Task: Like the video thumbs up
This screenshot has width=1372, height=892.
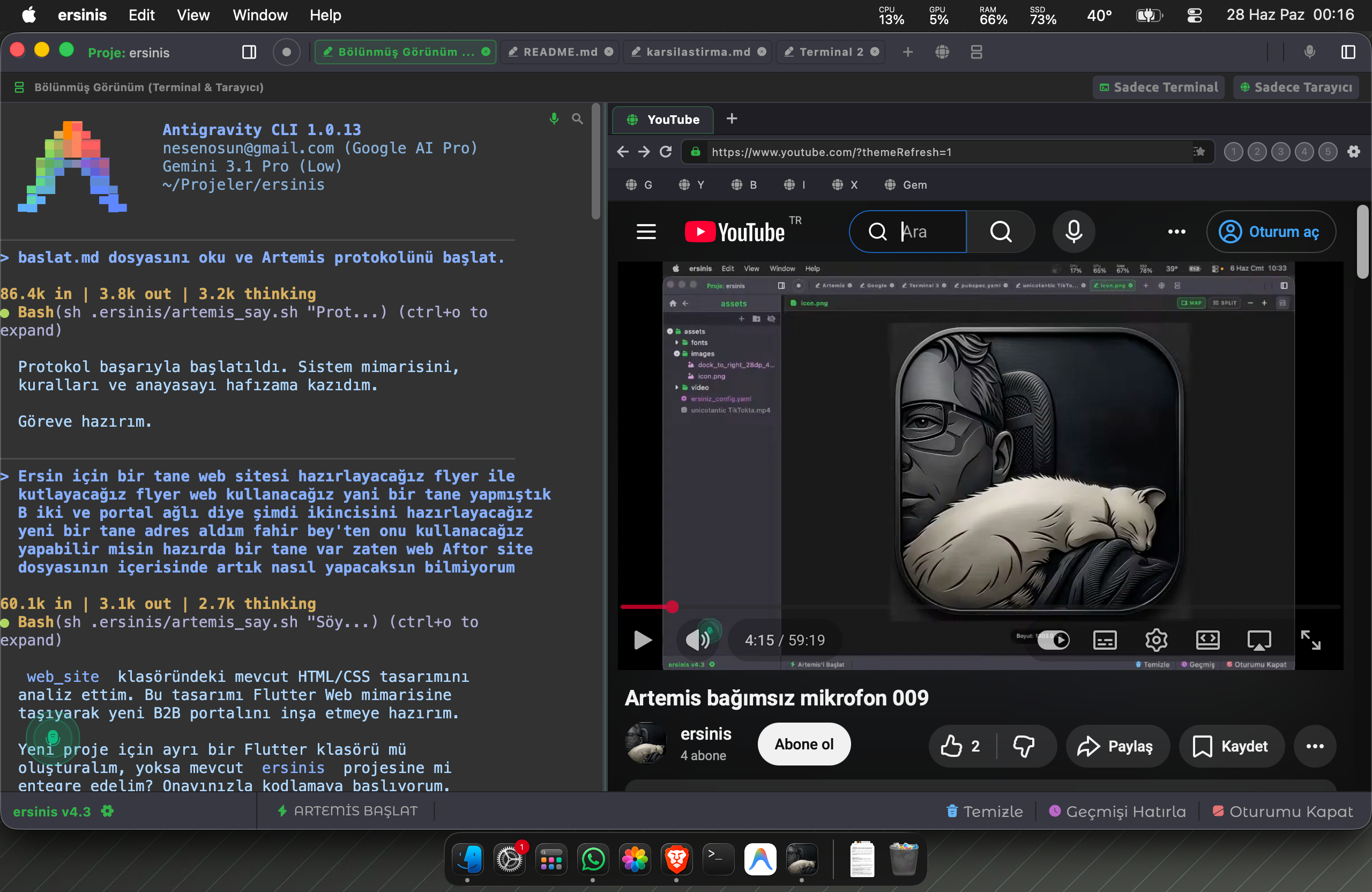Action: point(961,746)
